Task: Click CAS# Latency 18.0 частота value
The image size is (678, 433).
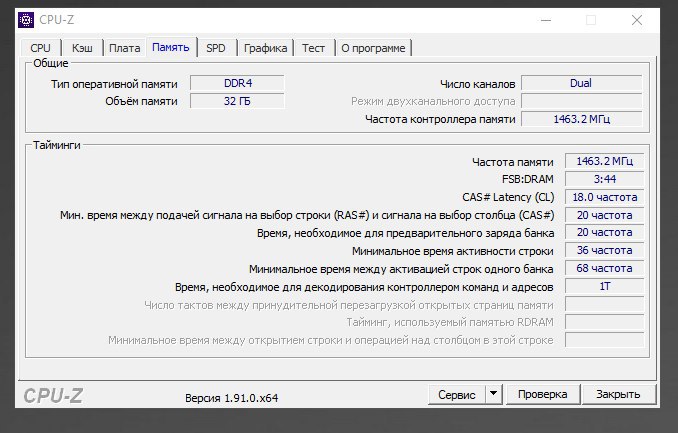Action: point(604,197)
